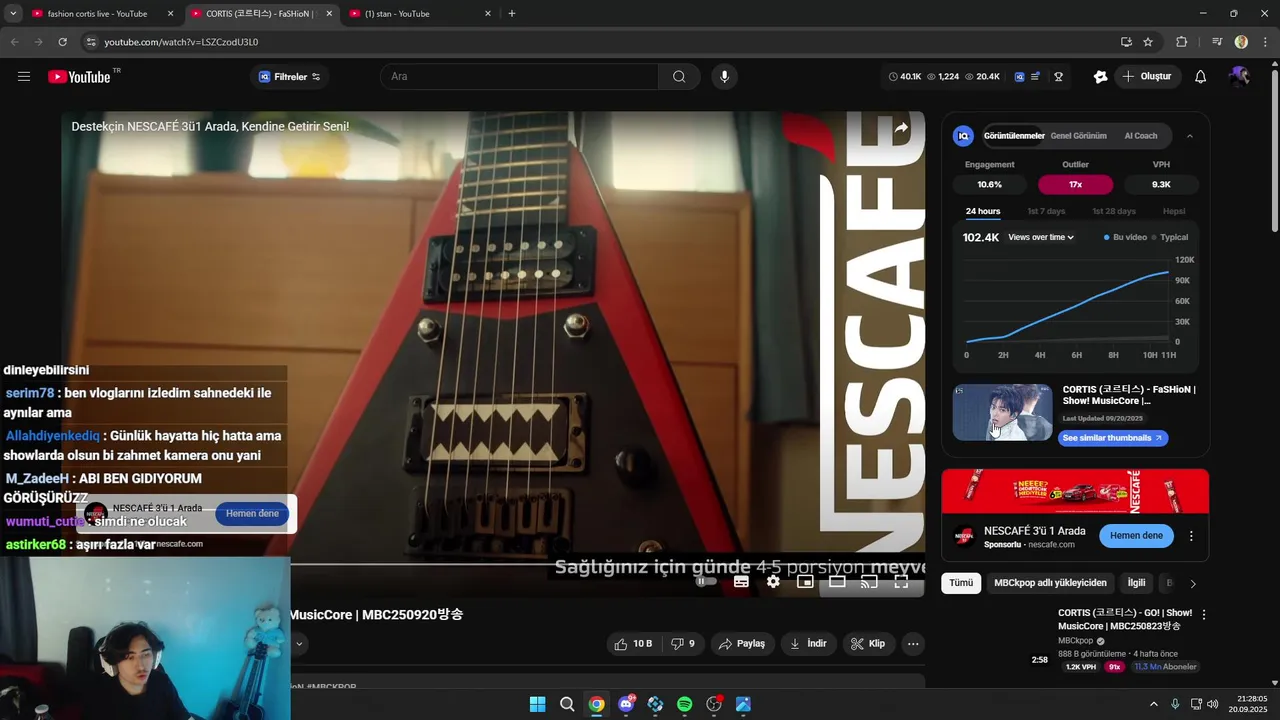Open options menu of sidebar NESCAFÉ ad
Image resolution: width=1280 pixels, height=720 pixels.
(x=1191, y=536)
